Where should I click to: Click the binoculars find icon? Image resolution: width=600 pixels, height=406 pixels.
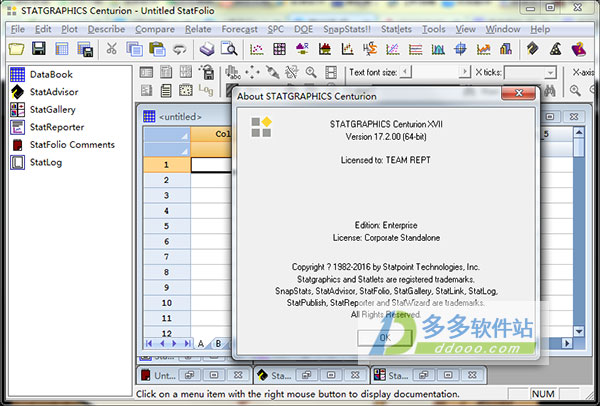549,91
